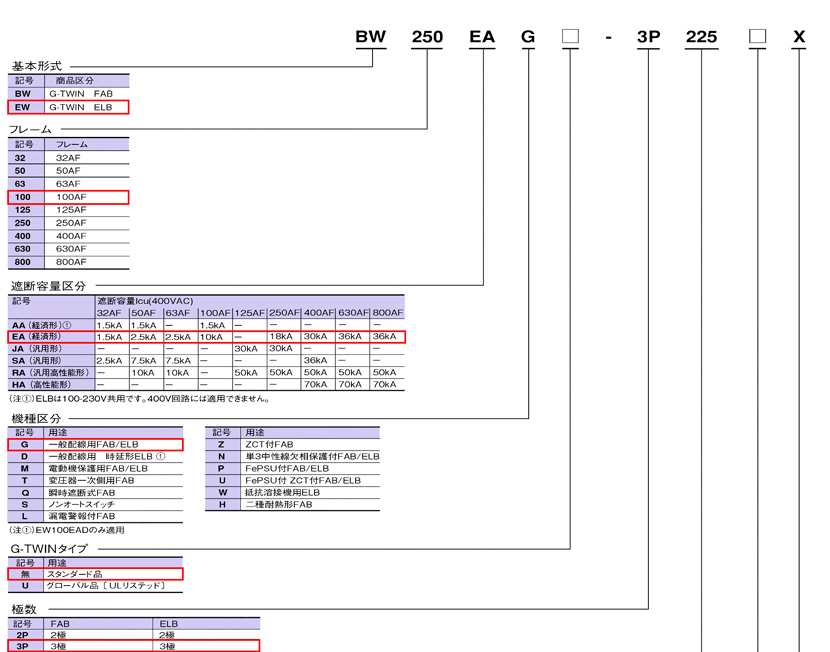Click the "スタンダード品" cell
Image resolution: width=830 pixels, height=652 pixels.
click(75, 574)
